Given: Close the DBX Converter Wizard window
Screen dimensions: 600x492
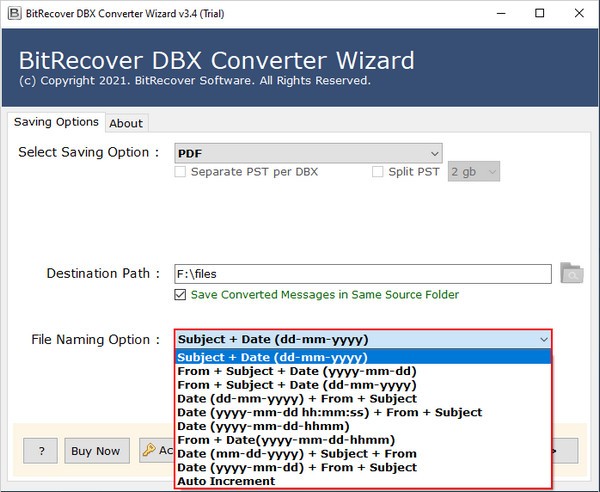Looking at the screenshot, I should [579, 13].
